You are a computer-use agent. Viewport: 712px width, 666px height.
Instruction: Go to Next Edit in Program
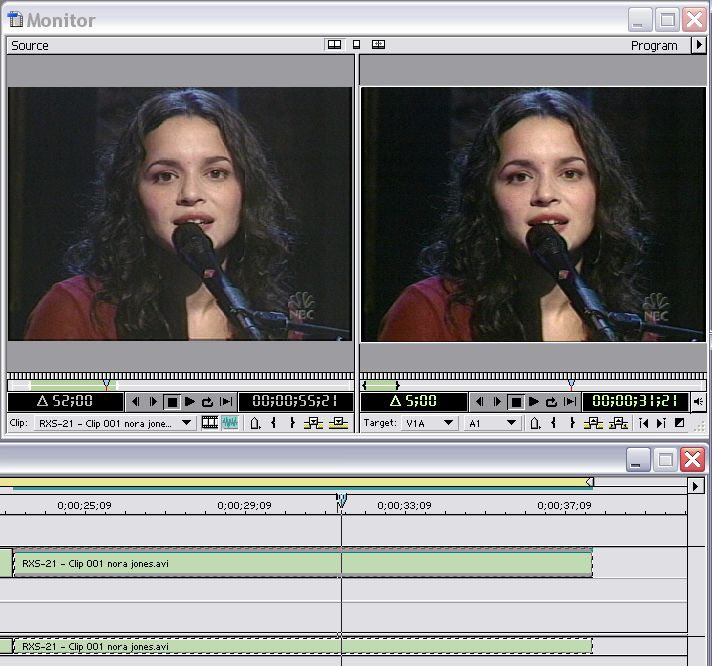pyautogui.click(x=661, y=424)
